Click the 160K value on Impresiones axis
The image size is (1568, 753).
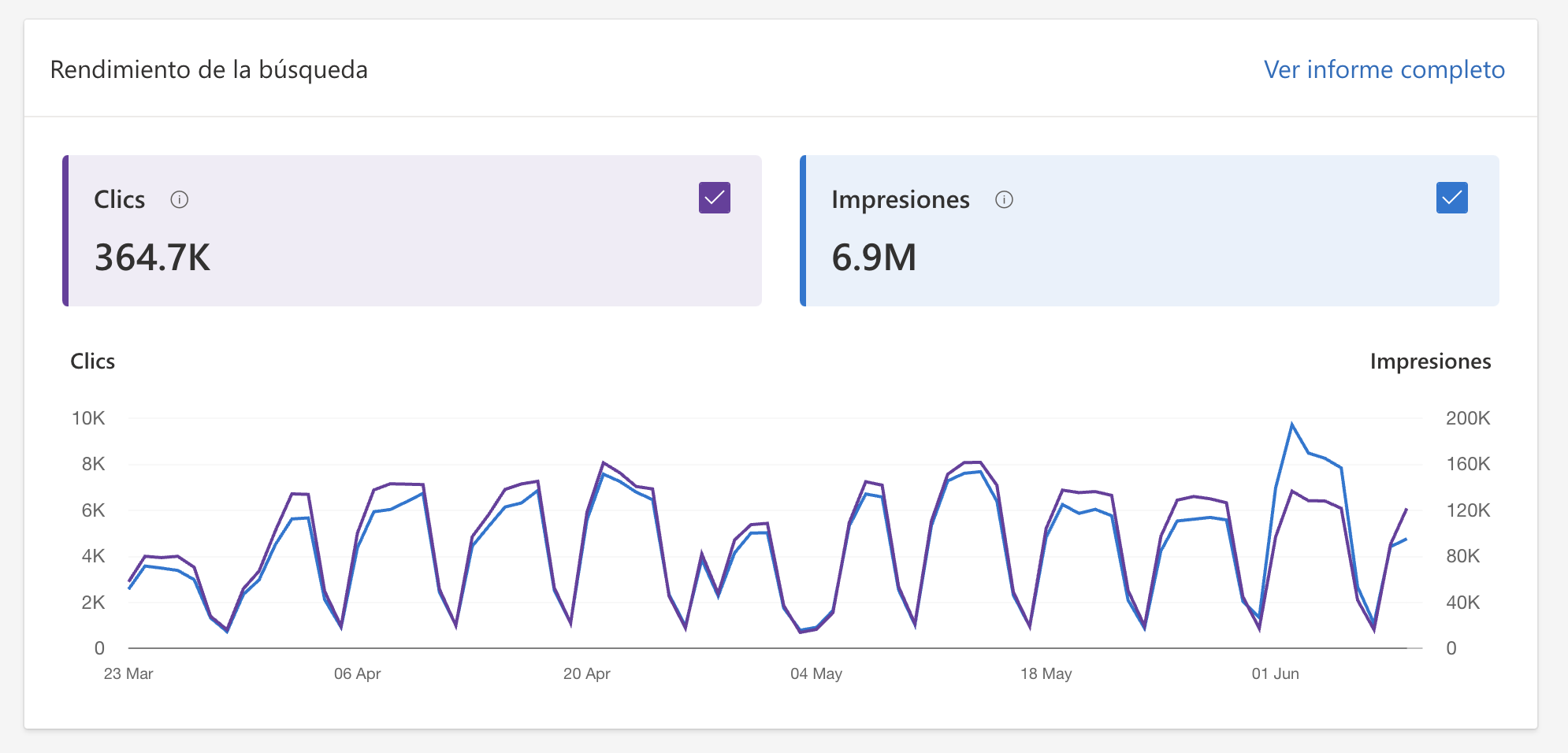1468,464
